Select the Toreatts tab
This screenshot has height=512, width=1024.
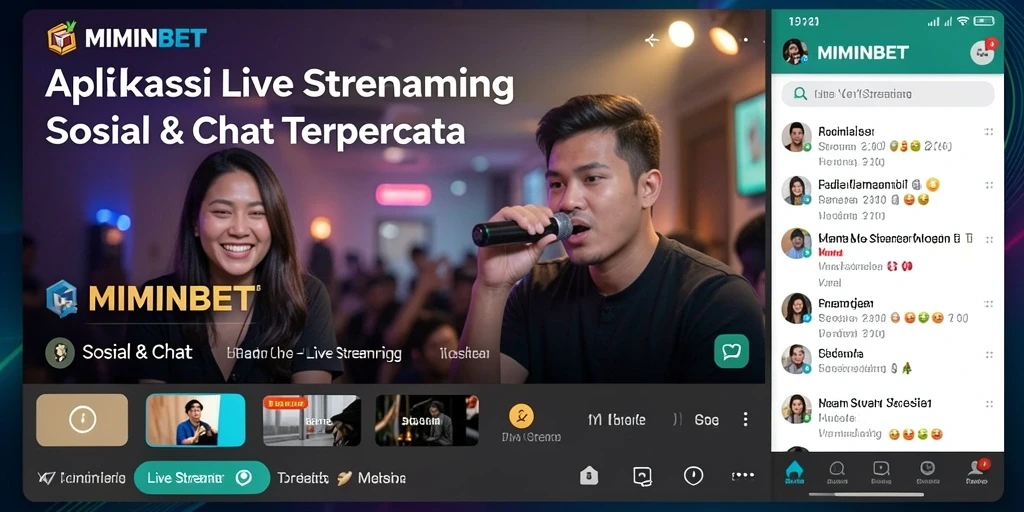pyautogui.click(x=303, y=478)
